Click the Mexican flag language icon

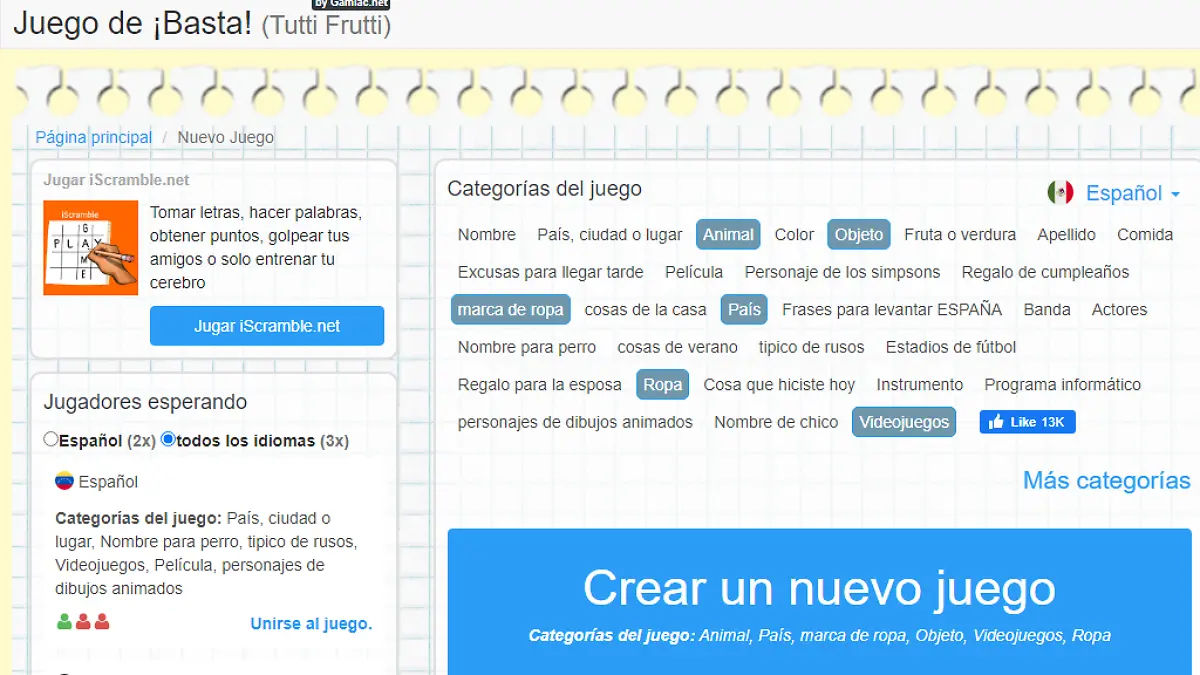point(1060,193)
